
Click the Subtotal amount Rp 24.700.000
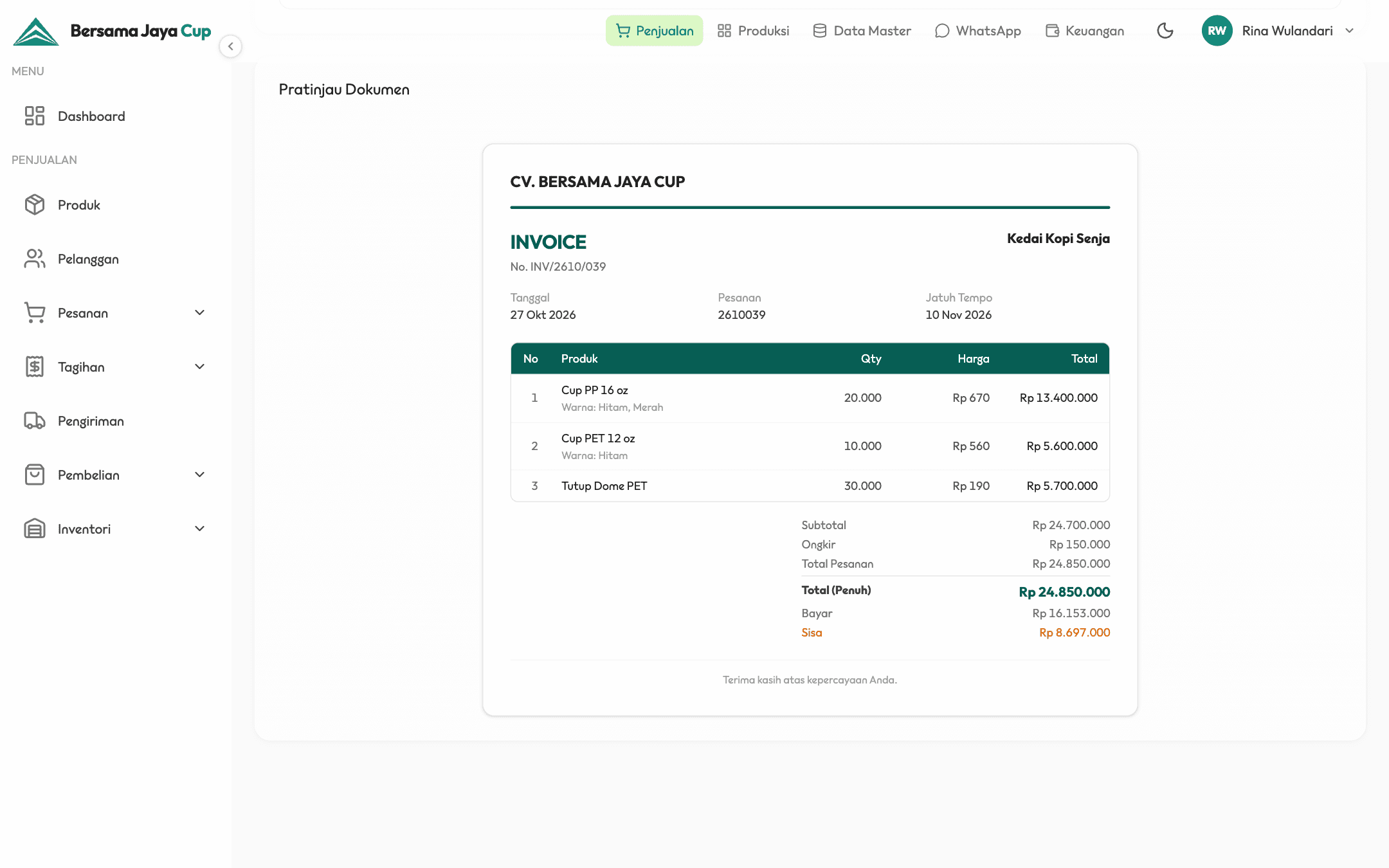(x=1071, y=525)
